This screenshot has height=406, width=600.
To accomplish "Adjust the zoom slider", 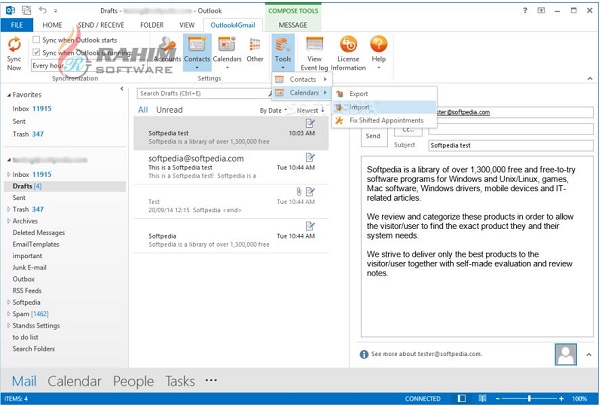I will pyautogui.click(x=529, y=399).
